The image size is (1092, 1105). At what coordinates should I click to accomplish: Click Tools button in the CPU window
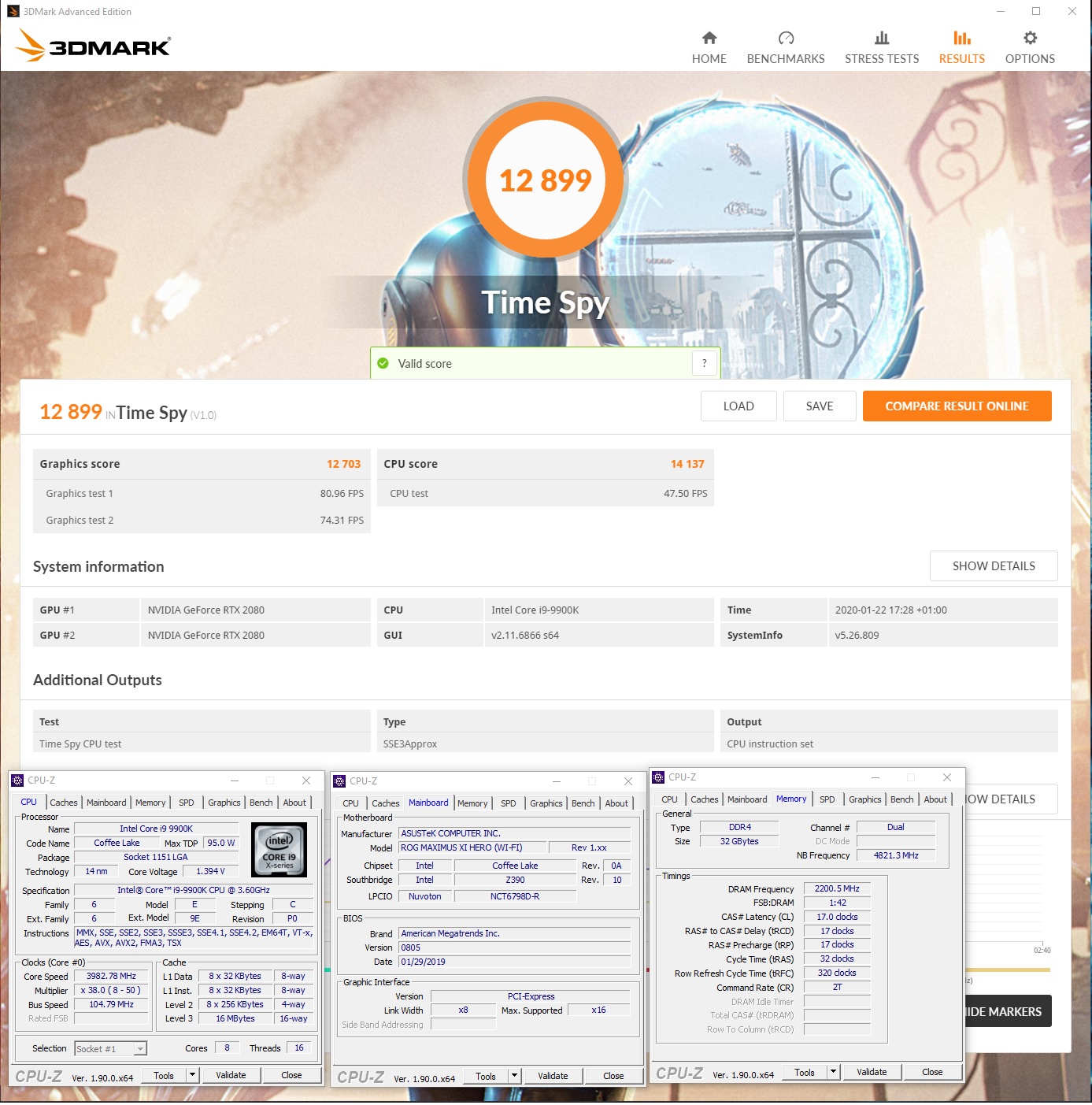[x=165, y=1075]
